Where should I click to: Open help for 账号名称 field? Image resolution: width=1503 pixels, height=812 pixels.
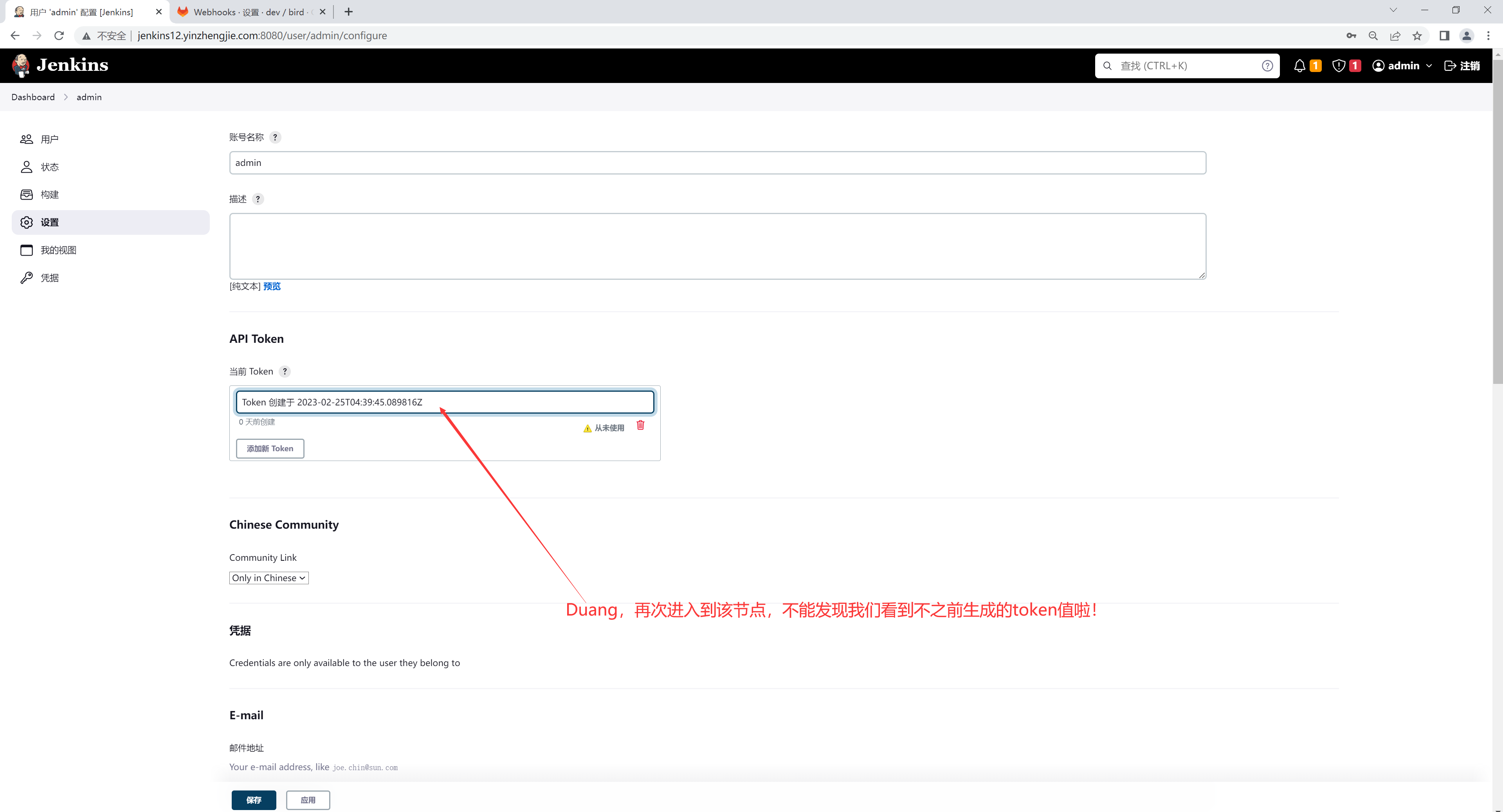(x=275, y=138)
